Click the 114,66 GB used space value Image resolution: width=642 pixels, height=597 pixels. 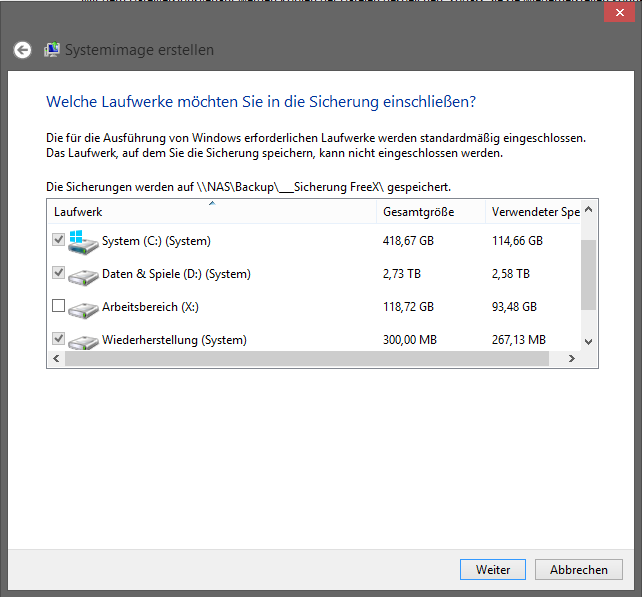[x=517, y=241]
